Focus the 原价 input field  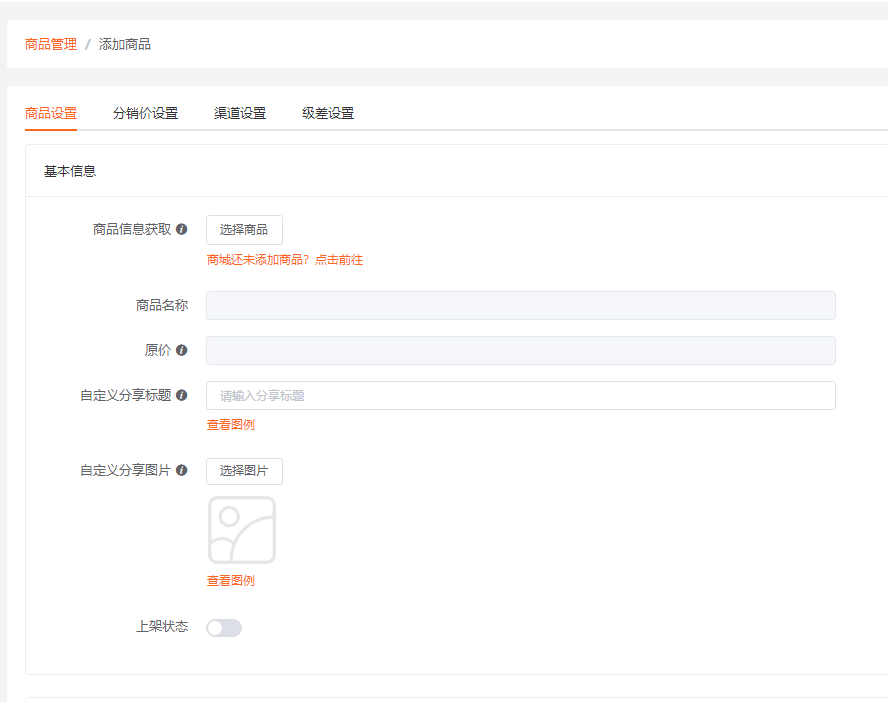[x=520, y=350]
